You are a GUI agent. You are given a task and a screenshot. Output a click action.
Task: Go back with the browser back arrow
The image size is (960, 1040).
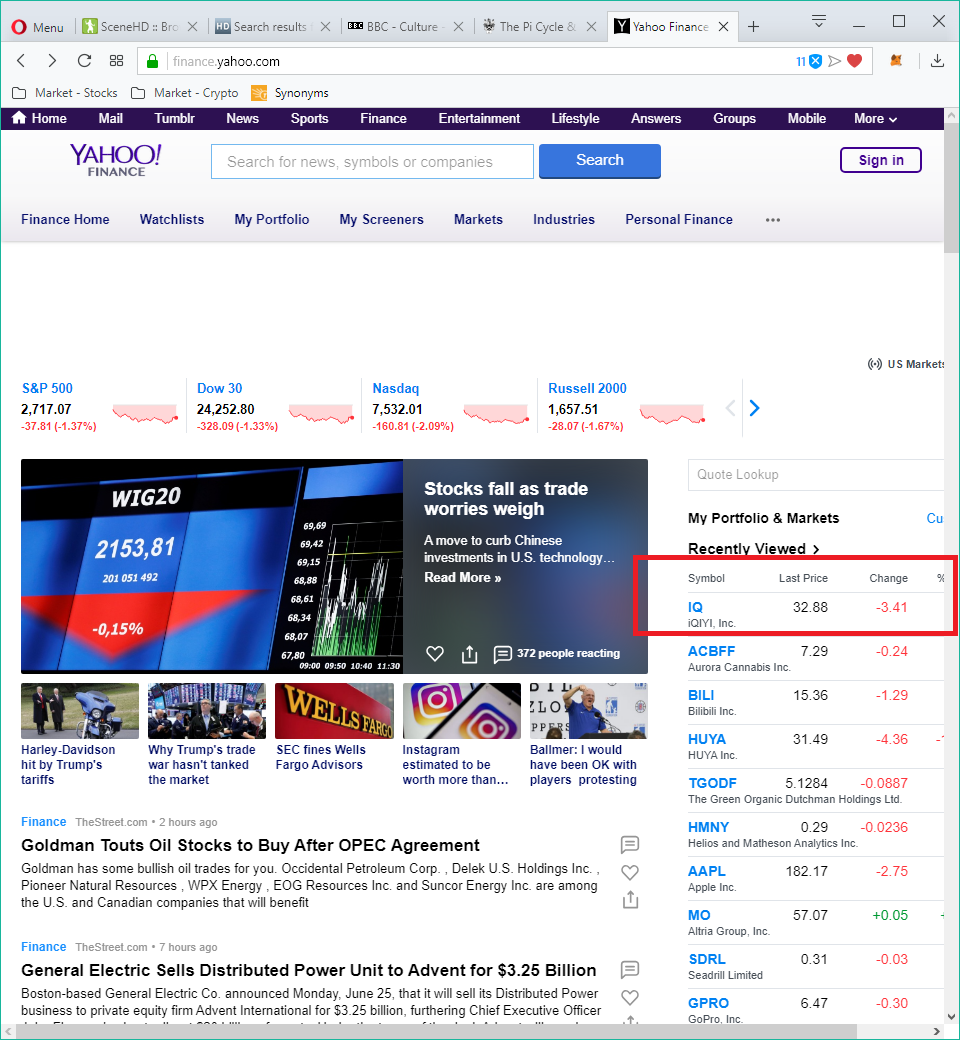[x=21, y=61]
